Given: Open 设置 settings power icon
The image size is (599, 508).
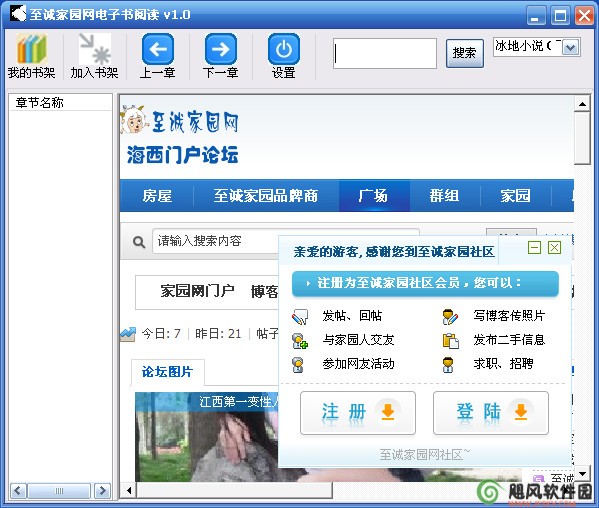Looking at the screenshot, I should [x=284, y=49].
